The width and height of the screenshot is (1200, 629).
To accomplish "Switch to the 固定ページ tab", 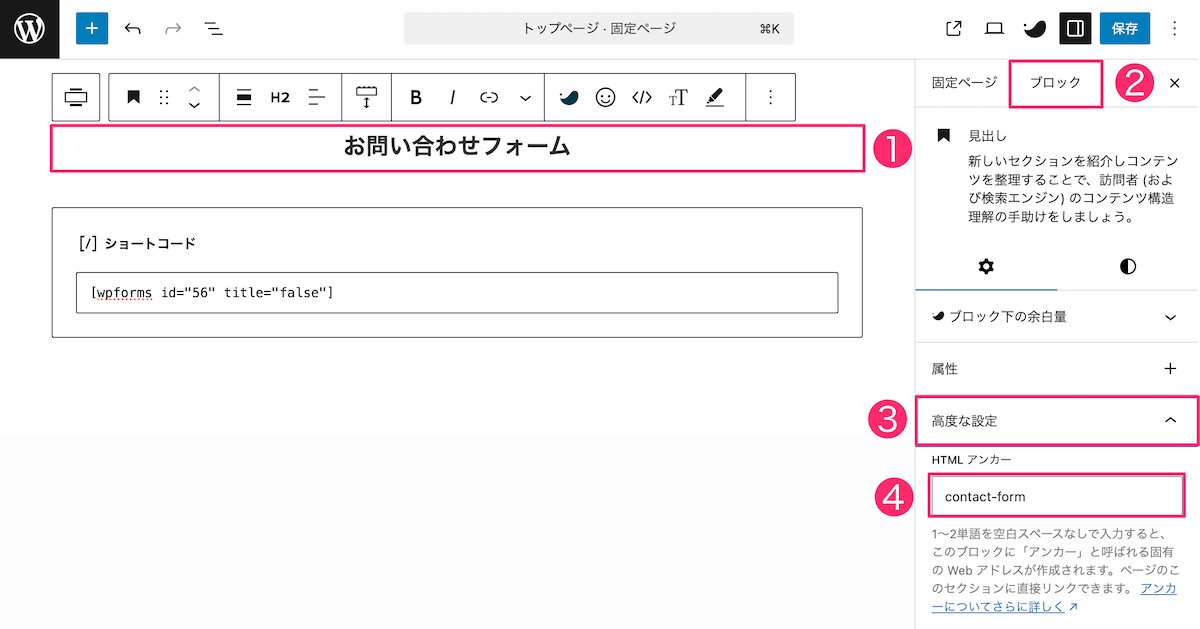I will pyautogui.click(x=961, y=84).
